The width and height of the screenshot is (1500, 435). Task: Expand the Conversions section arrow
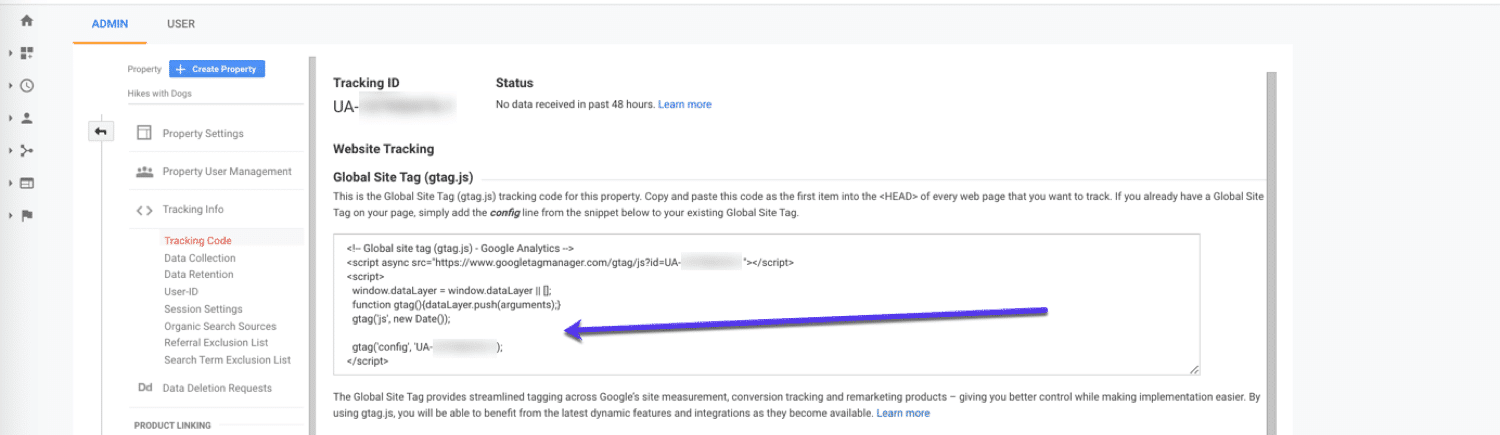click(10, 215)
